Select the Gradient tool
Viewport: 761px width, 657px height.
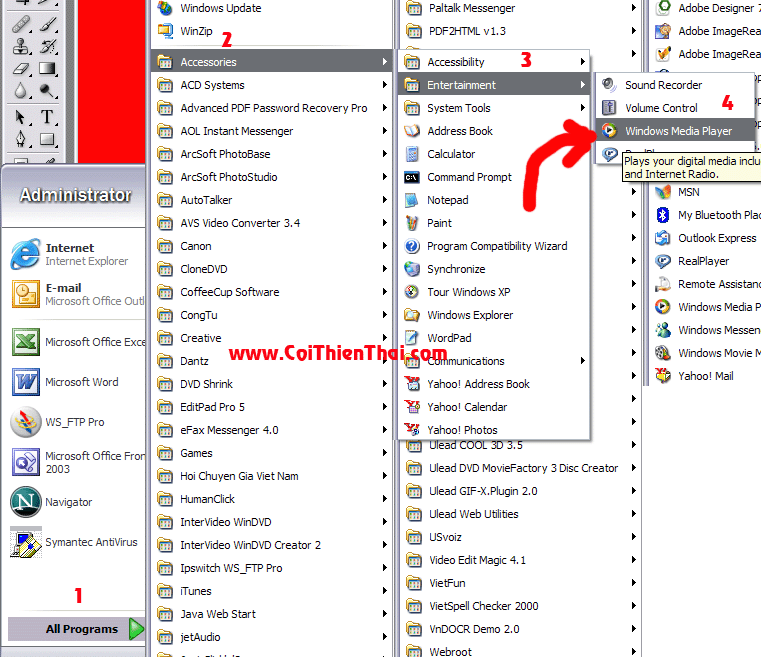[x=48, y=69]
